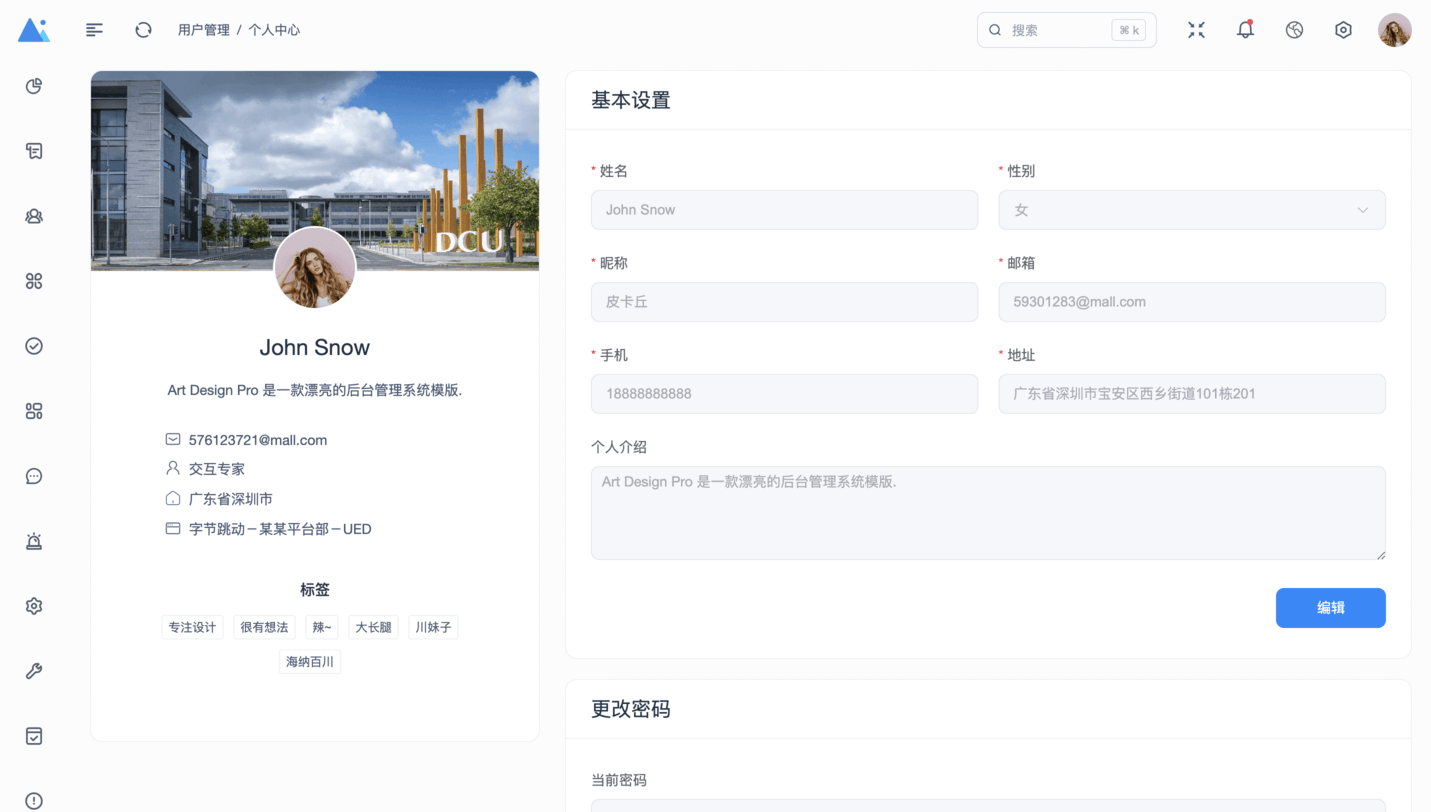Viewport: 1431px width, 812px height.
Task: Click the 姓名 field with John Snow
Action: pos(784,210)
